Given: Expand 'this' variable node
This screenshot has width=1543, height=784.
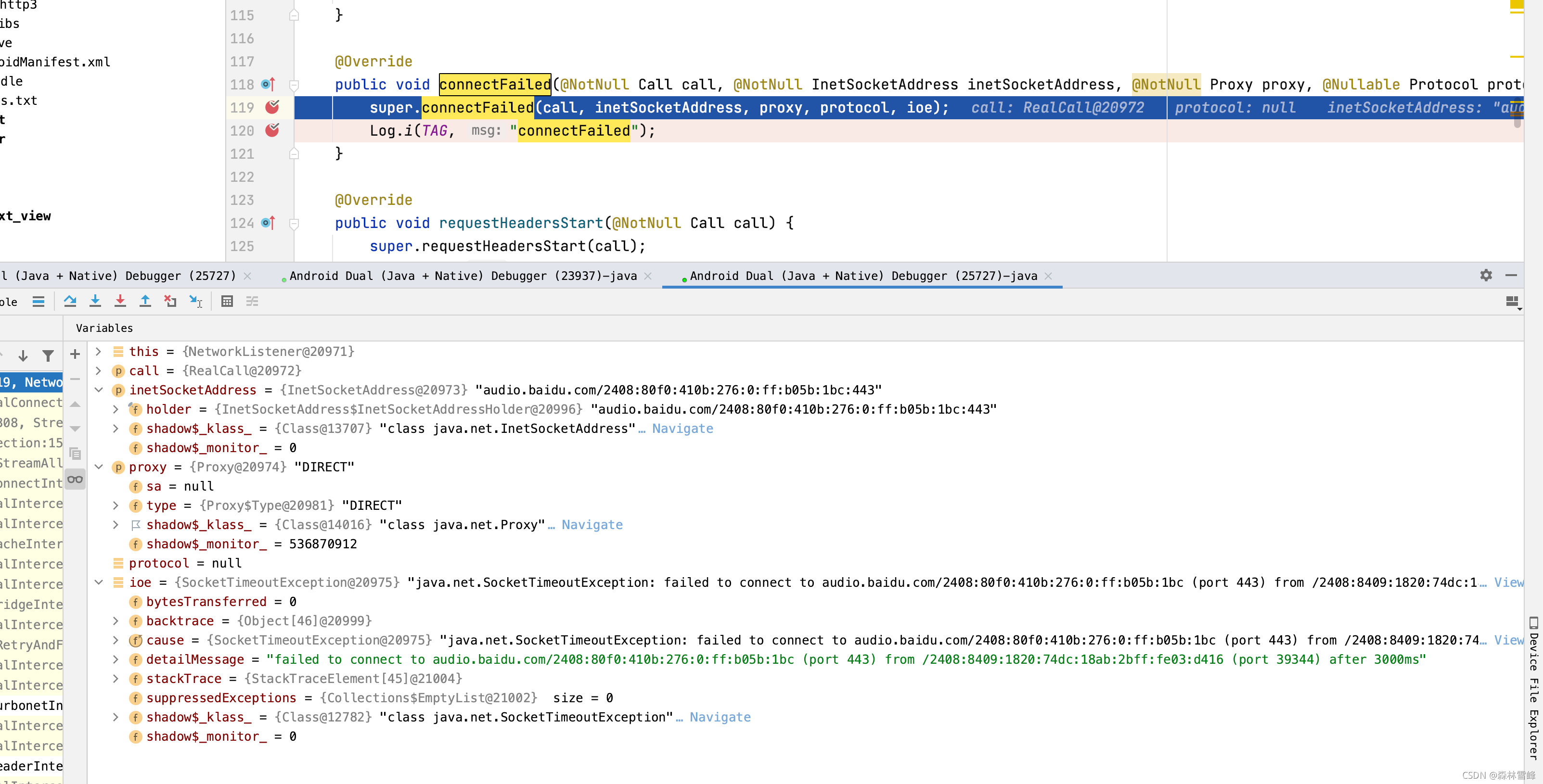Looking at the screenshot, I should (x=99, y=351).
